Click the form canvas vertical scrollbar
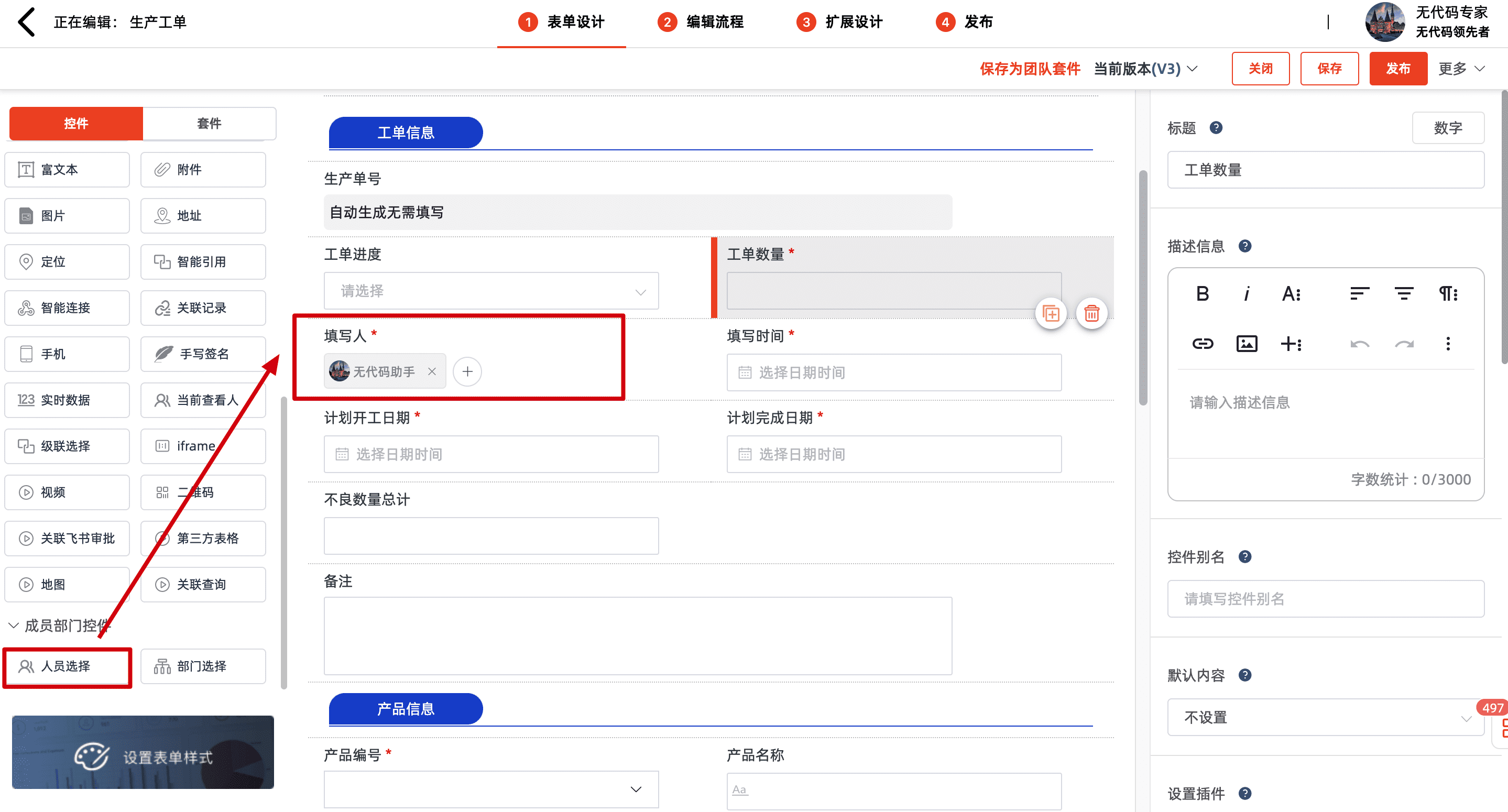 pyautogui.click(x=1142, y=287)
